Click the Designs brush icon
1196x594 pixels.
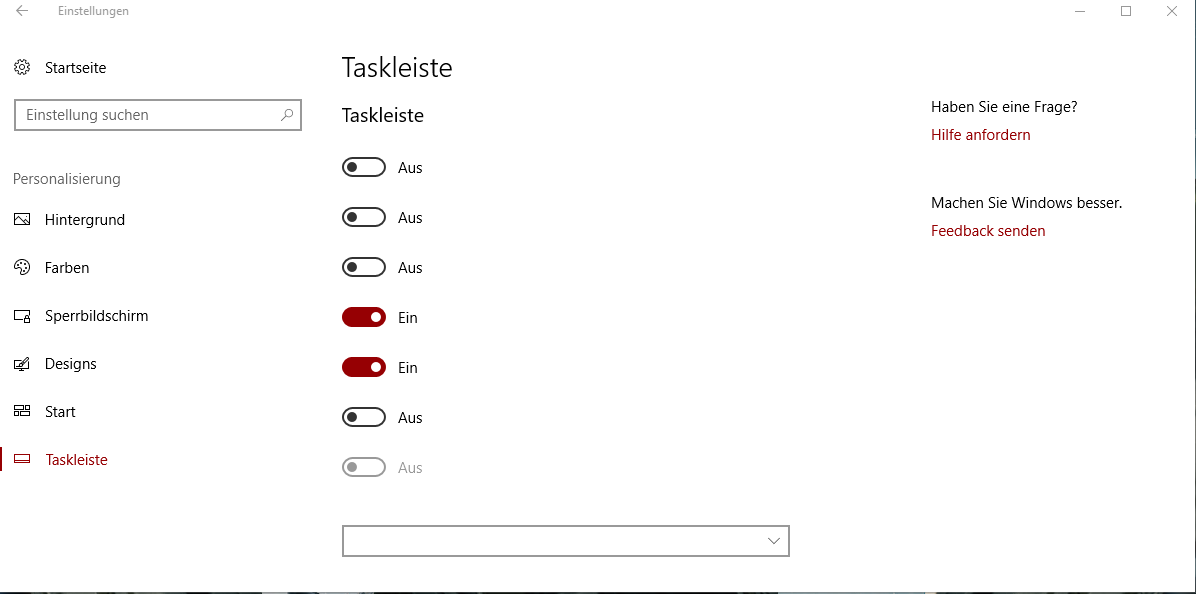[22, 364]
